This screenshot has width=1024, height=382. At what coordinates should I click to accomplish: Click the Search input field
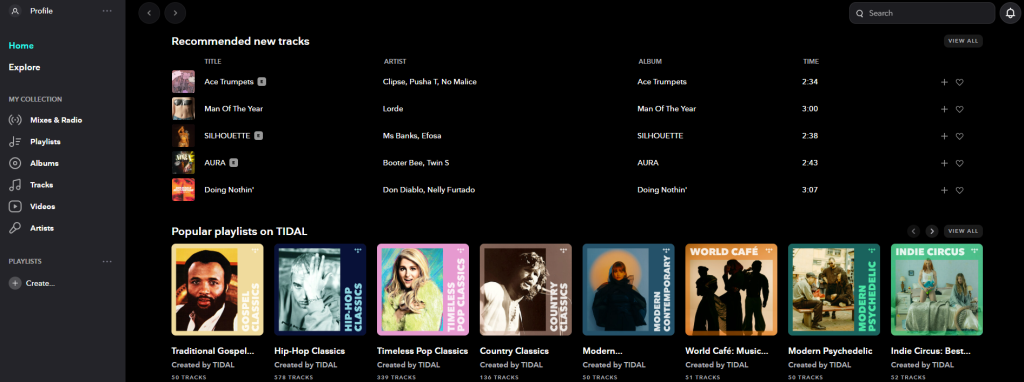pyautogui.click(x=922, y=13)
